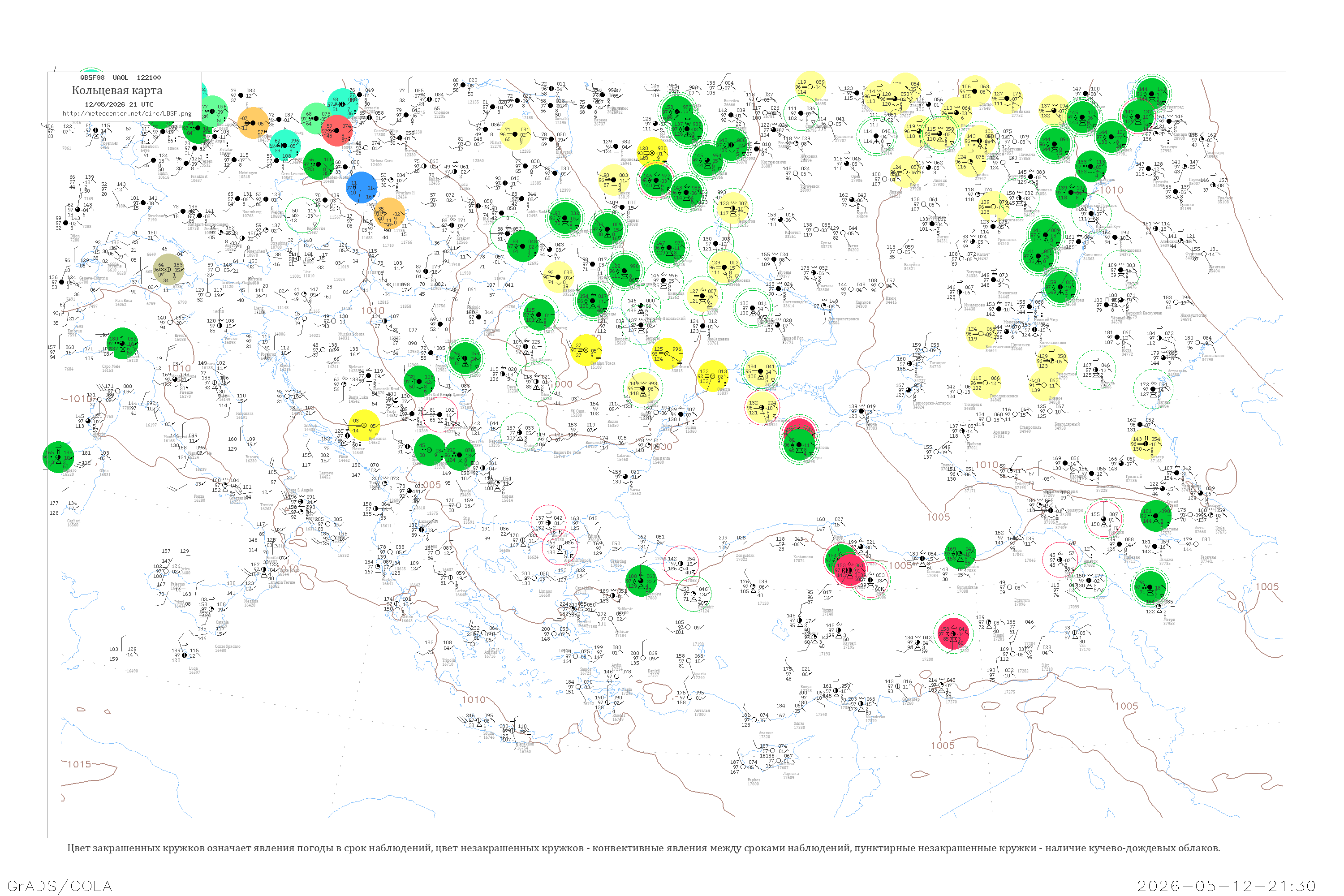Screen dimensions: 1344x896
Task: Select the "Heraklion" station label
Action: (x=525, y=745)
